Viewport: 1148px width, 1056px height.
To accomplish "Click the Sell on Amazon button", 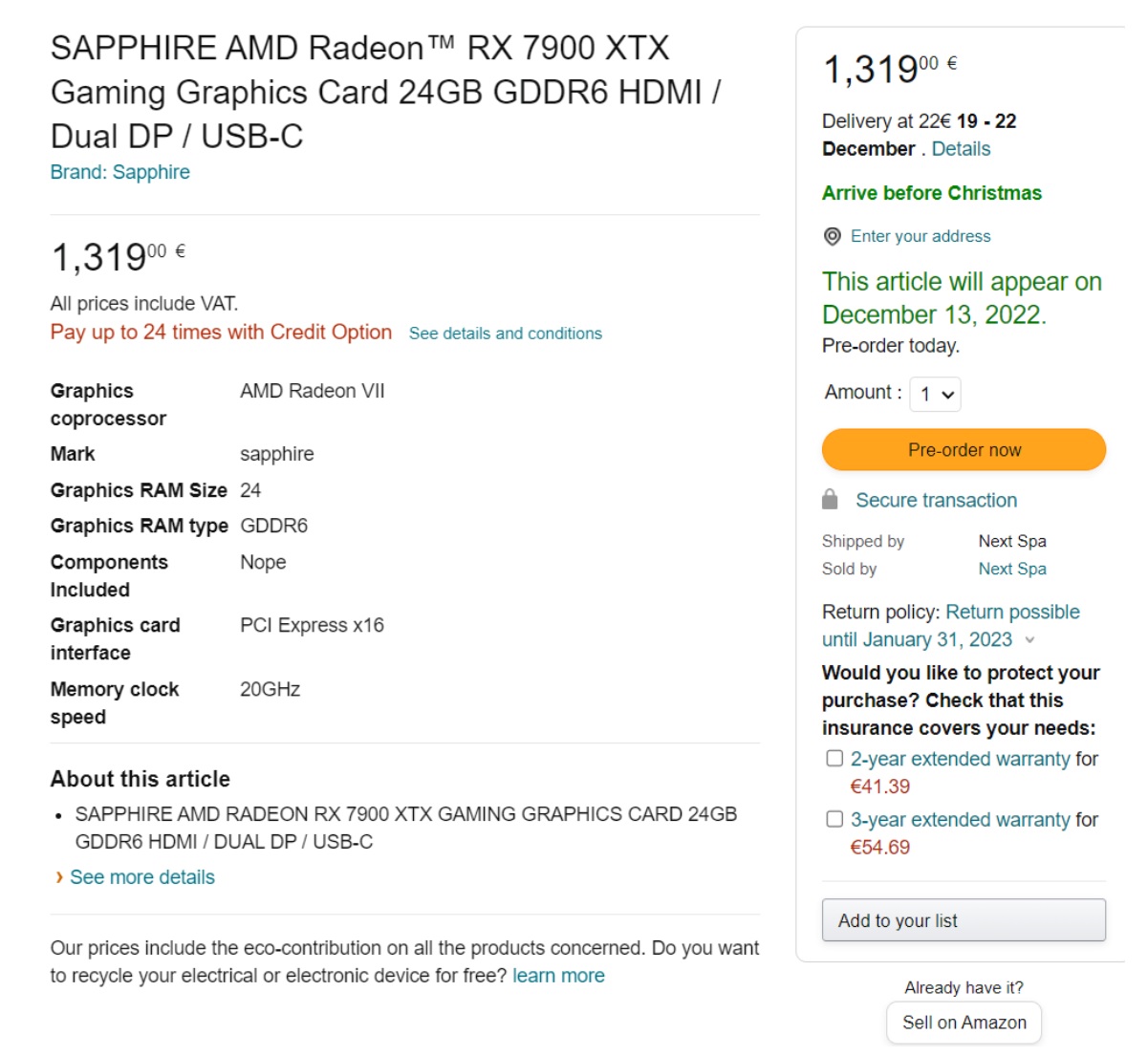I will pos(964,1023).
